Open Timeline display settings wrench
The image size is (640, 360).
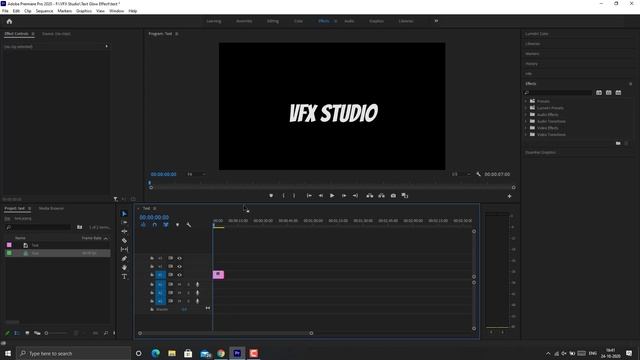(189, 225)
